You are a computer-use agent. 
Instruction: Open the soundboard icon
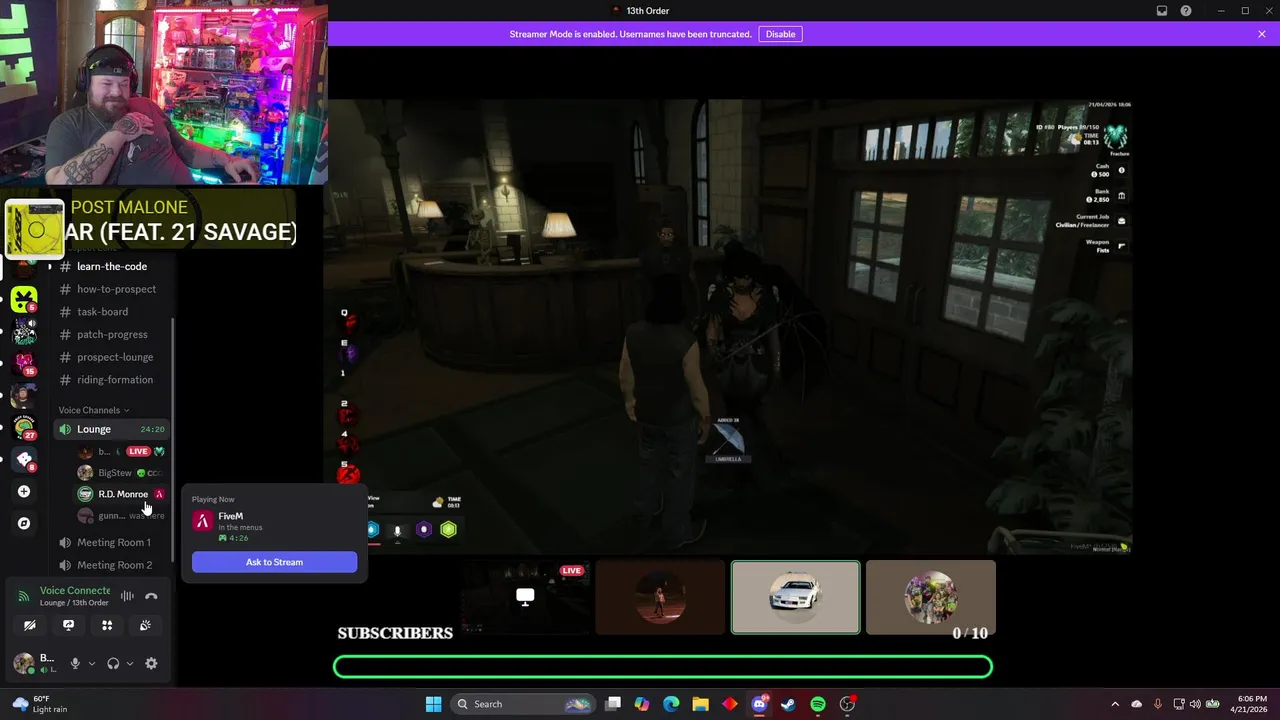145,625
